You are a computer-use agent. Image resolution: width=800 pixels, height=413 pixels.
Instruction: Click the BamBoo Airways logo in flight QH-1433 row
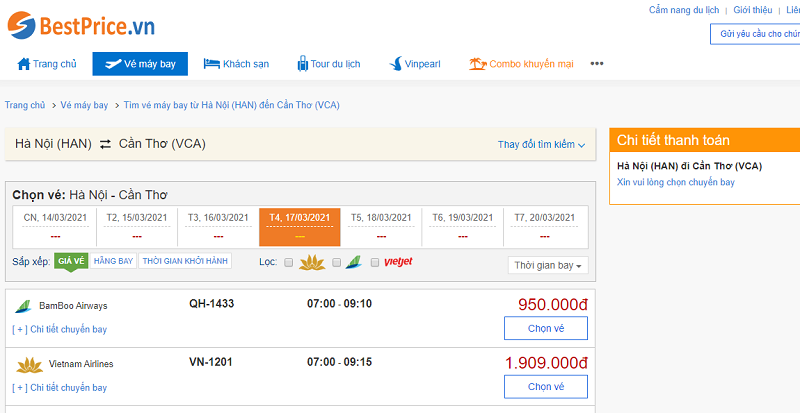pos(23,306)
